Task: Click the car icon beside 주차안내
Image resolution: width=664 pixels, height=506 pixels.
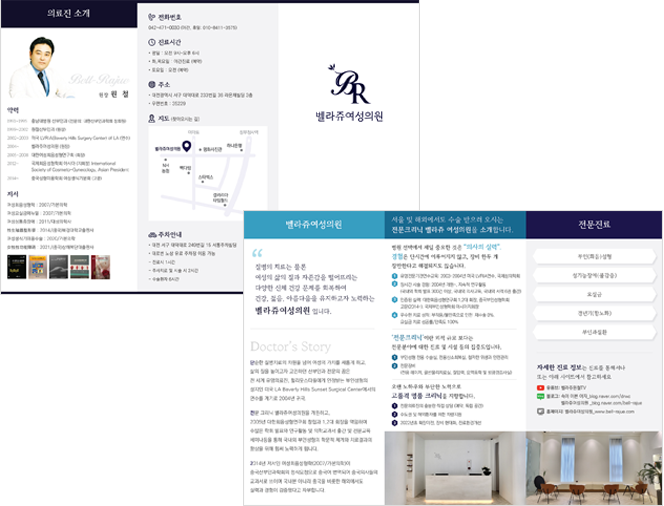Action: [x=152, y=235]
